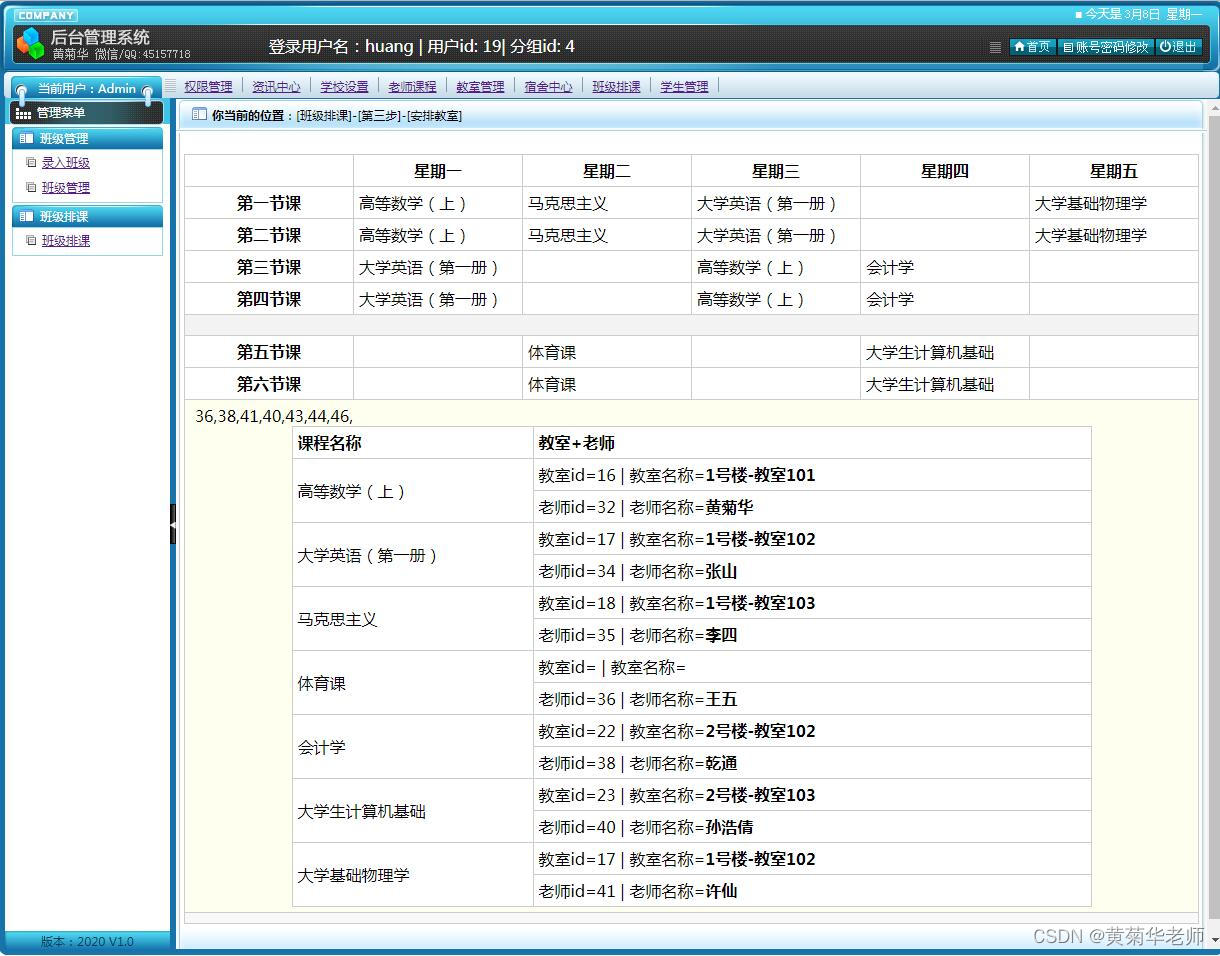Open the 班级排课 sidebar link
Image resolution: width=1220 pixels, height=956 pixels.
tap(65, 241)
